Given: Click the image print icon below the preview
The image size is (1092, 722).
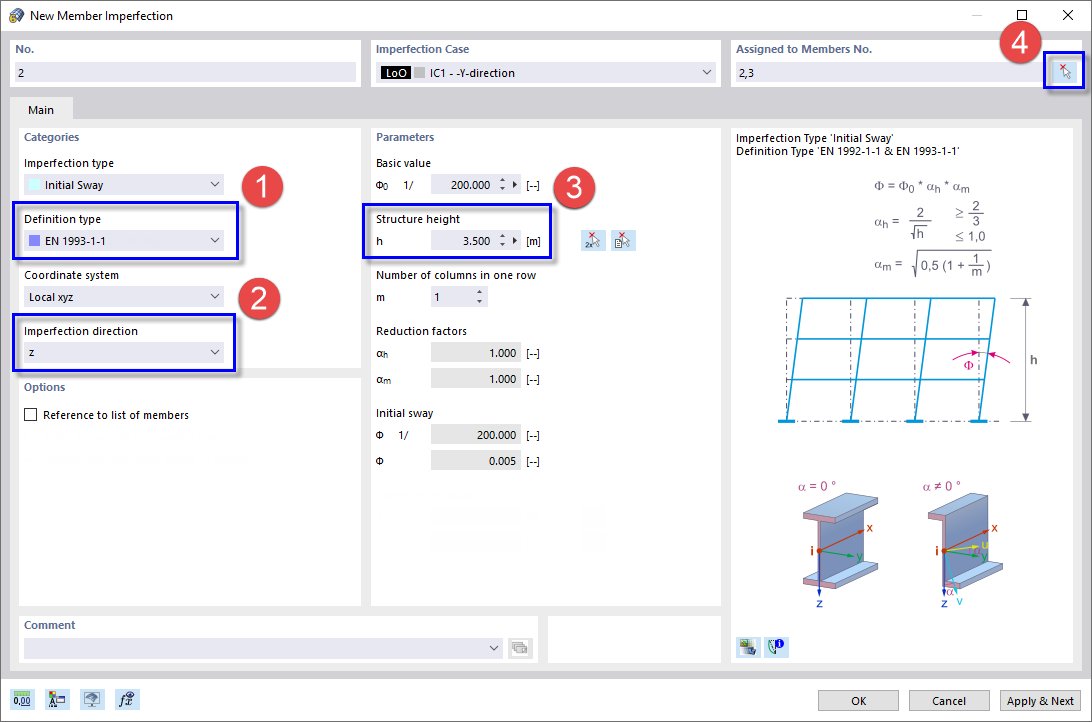Looking at the screenshot, I should point(749,647).
